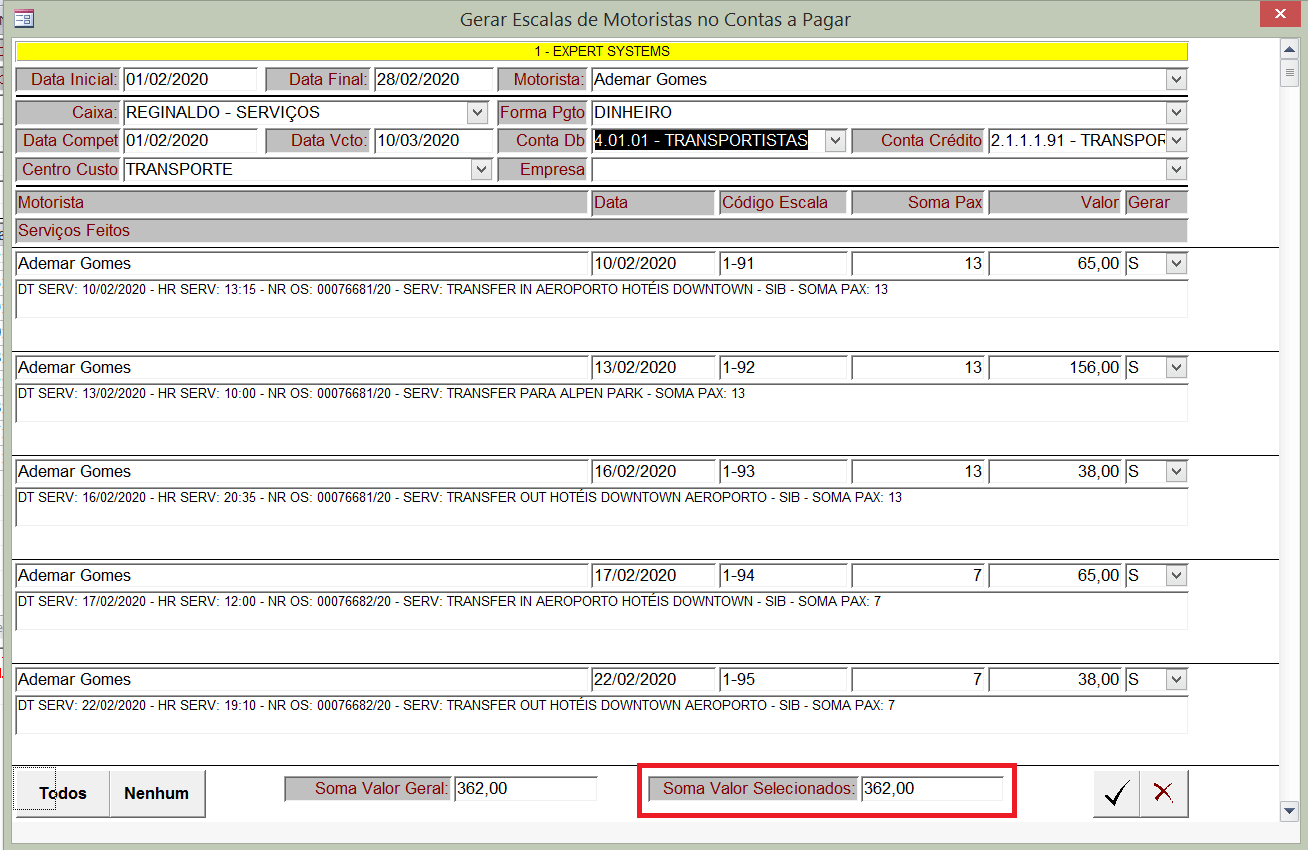Click the vertical scrollbar thumb
The height and width of the screenshot is (850, 1308).
(x=1289, y=73)
